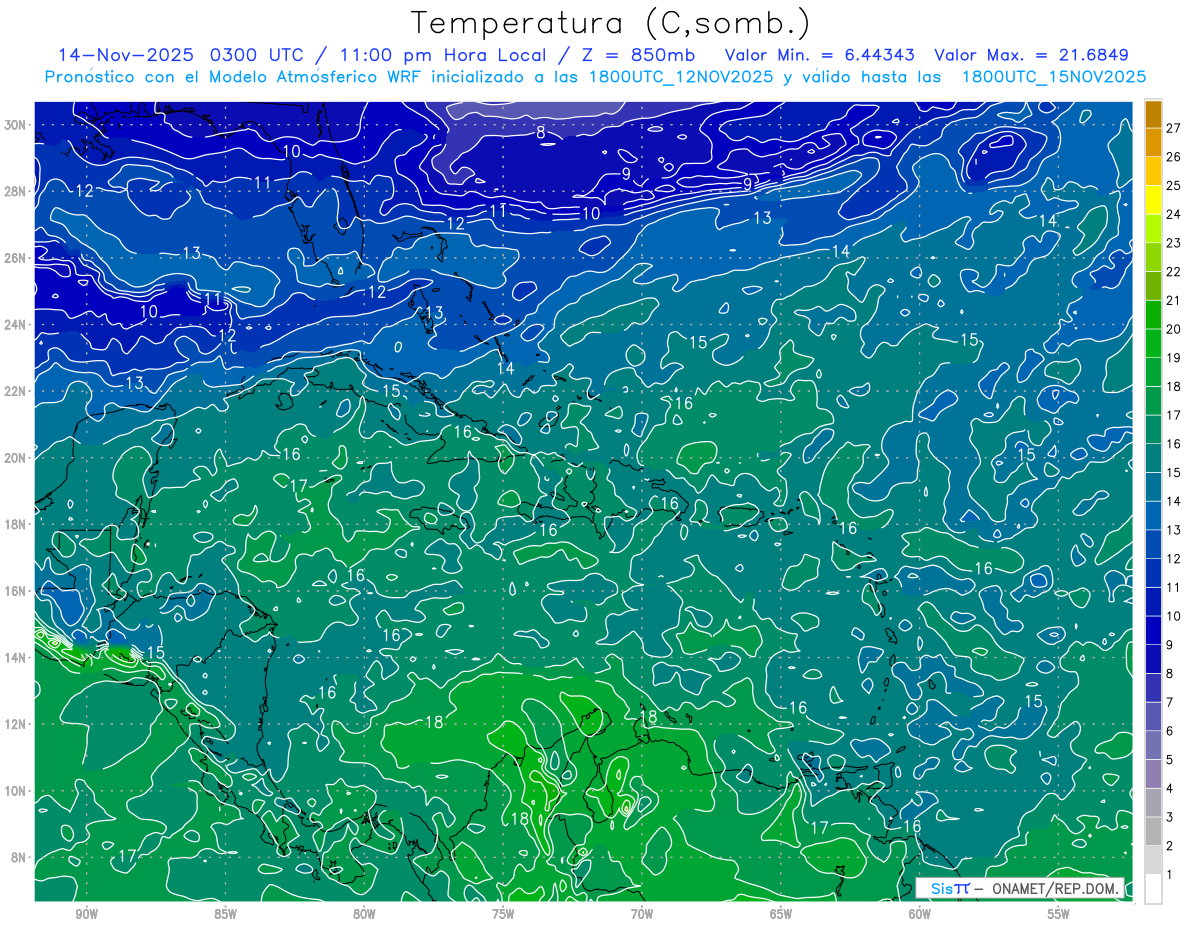Click the white legend band at 1
The height and width of the screenshot is (927, 1200).
pyautogui.click(x=1153, y=888)
